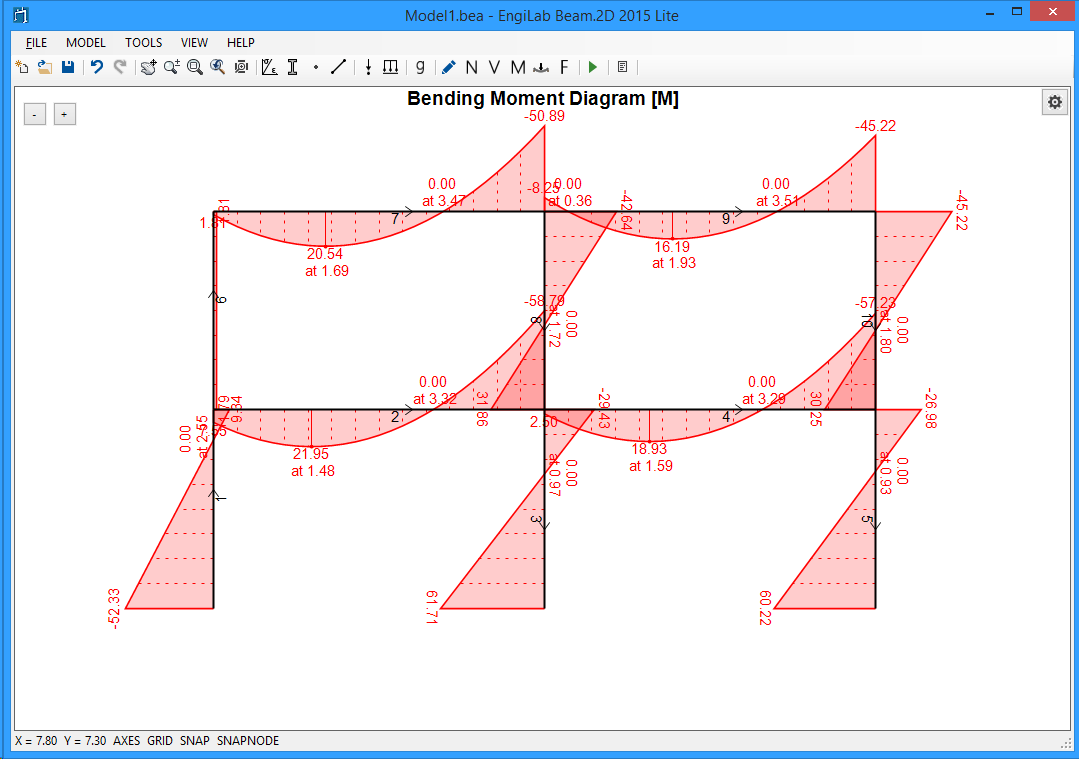Click the -52.33 moment value label
This screenshot has height=759, width=1079.
(114, 608)
